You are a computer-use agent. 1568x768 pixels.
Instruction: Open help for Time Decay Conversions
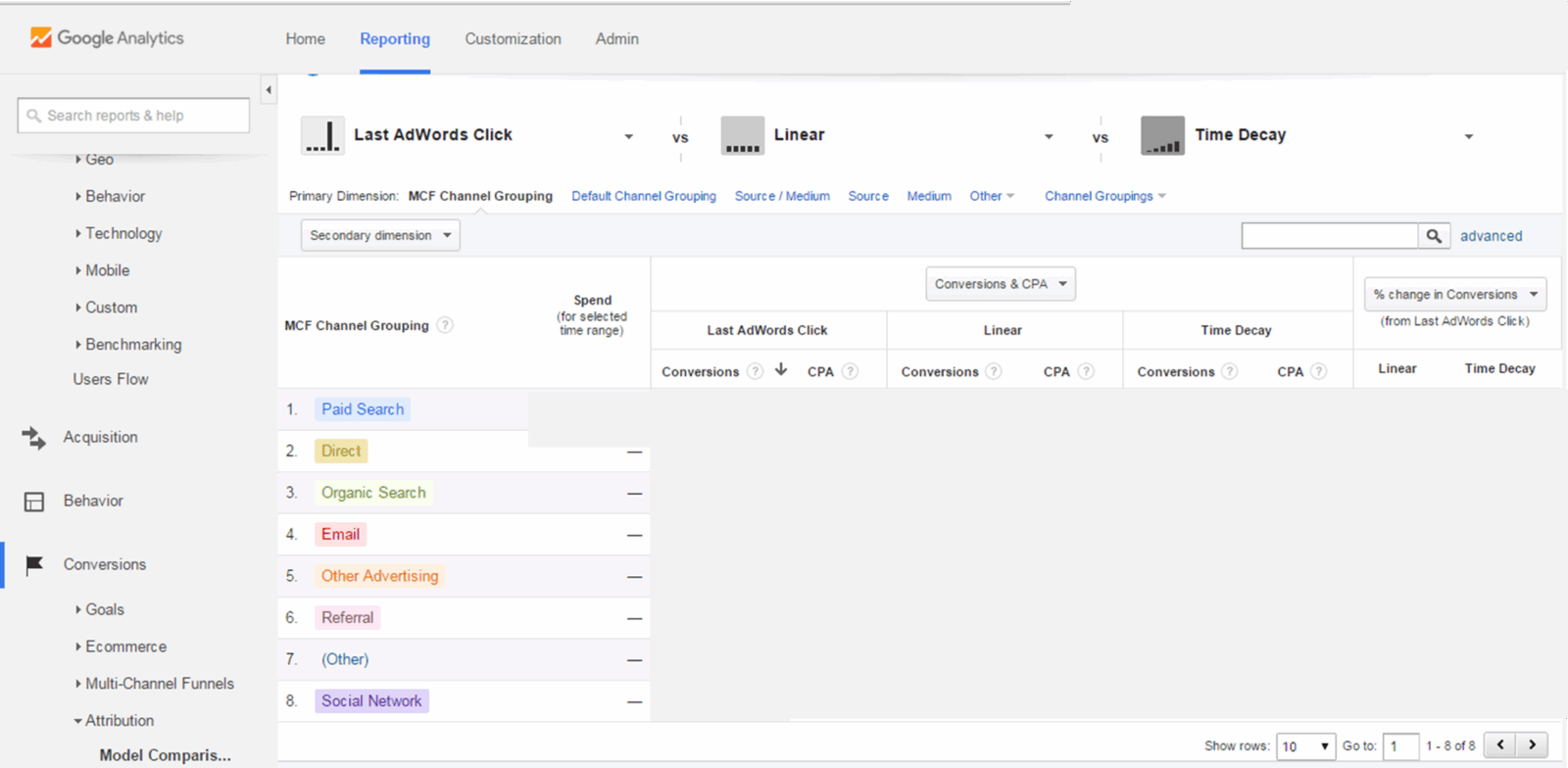(x=1230, y=371)
